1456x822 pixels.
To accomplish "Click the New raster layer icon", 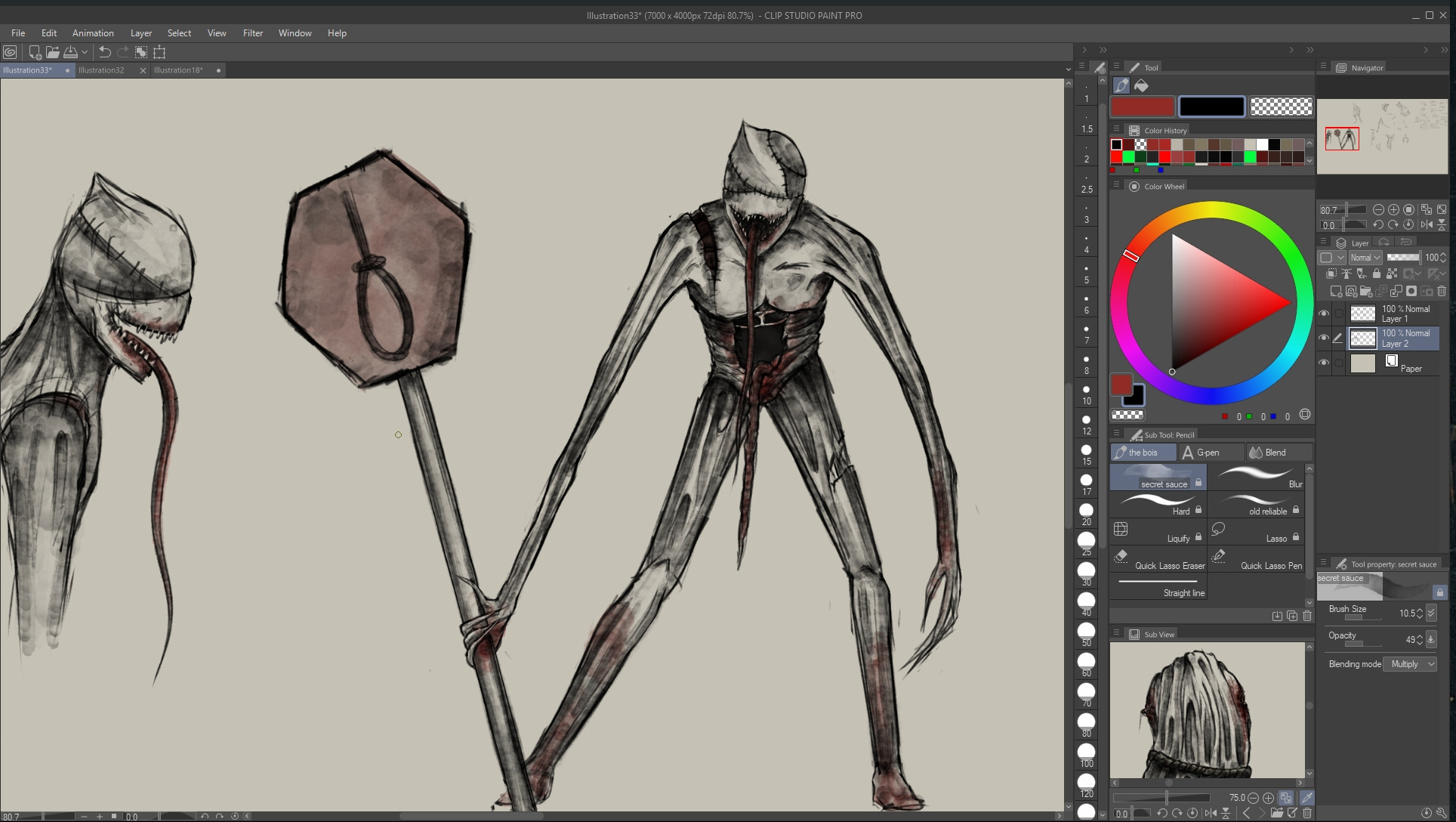I will tap(1335, 291).
